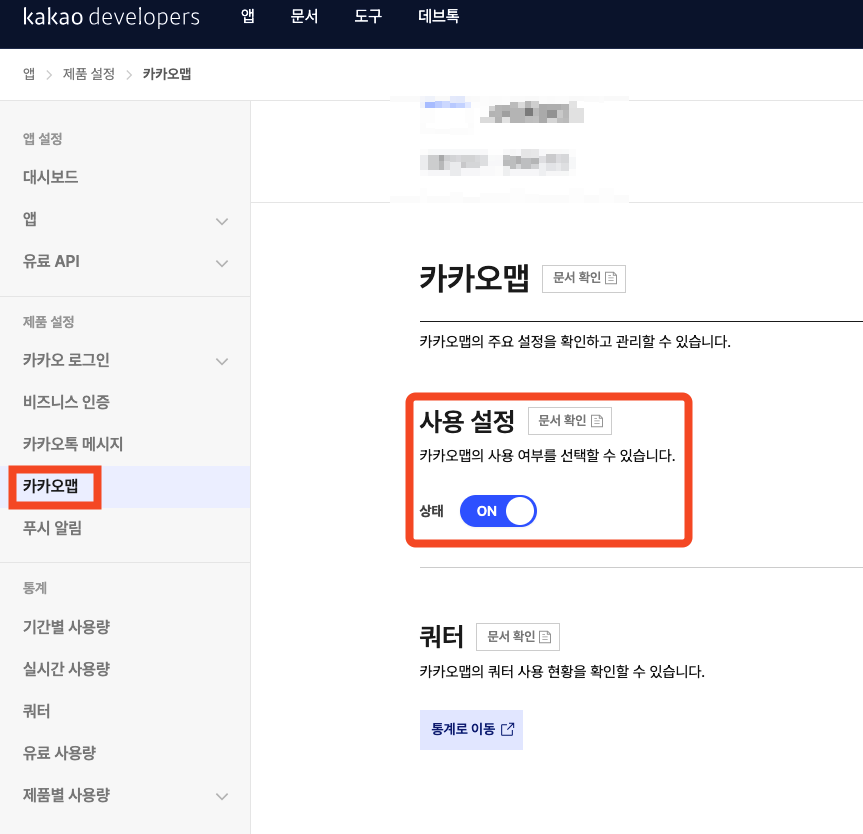Click the 제품 설정 section label in sidebar
This screenshot has width=863, height=834.
coord(48,321)
